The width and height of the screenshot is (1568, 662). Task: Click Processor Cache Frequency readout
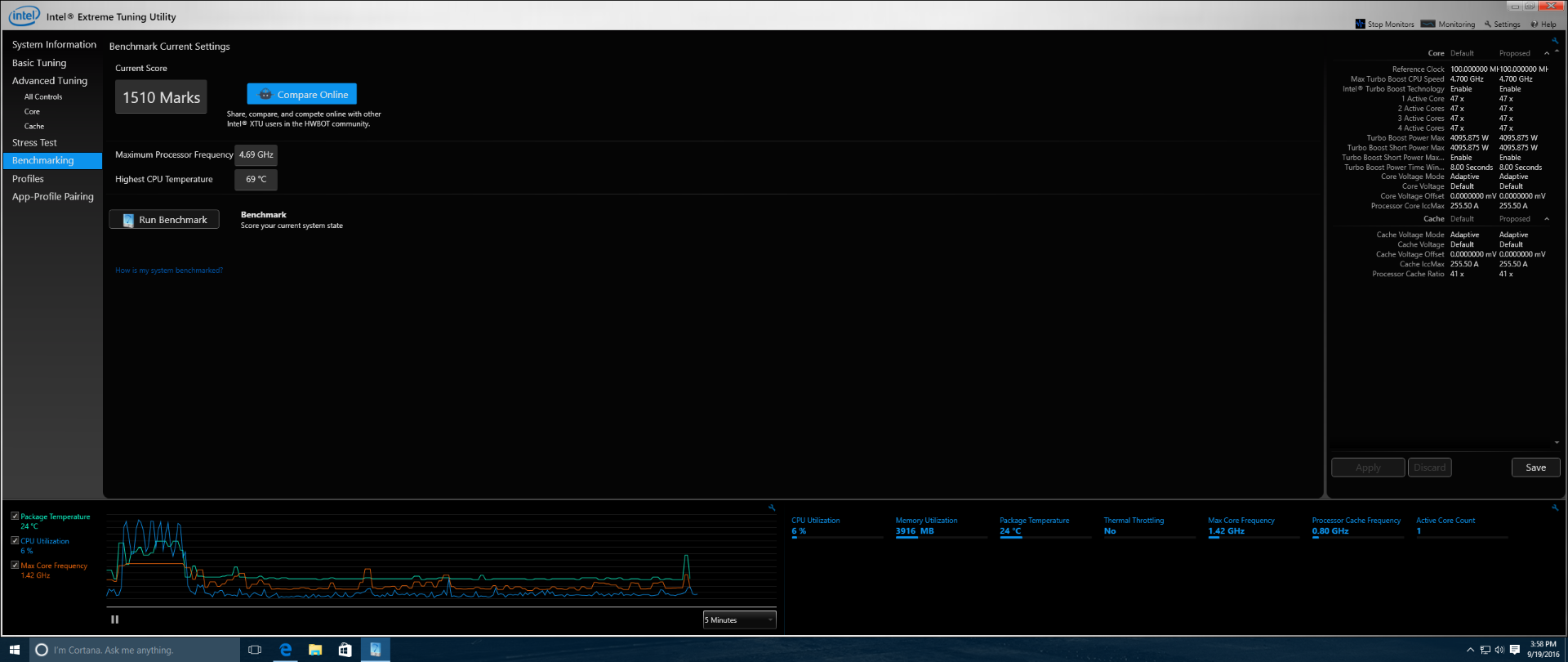point(1358,526)
